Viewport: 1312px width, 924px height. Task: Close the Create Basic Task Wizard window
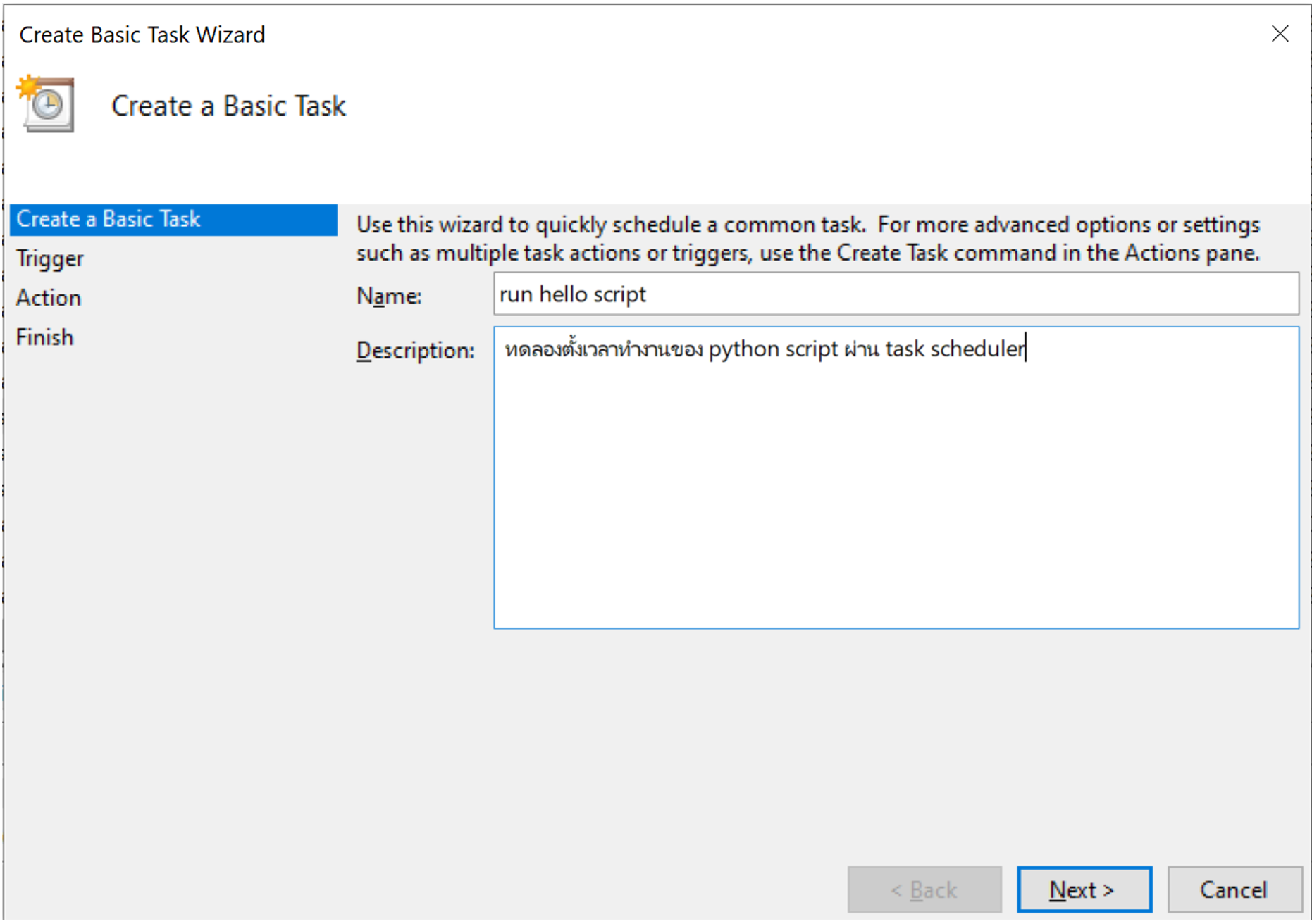(x=1279, y=34)
